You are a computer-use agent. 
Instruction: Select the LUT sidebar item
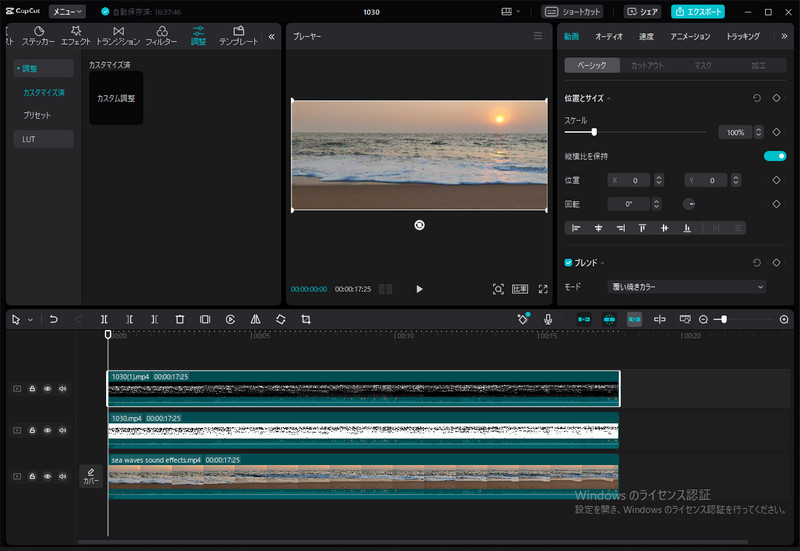(x=43, y=139)
